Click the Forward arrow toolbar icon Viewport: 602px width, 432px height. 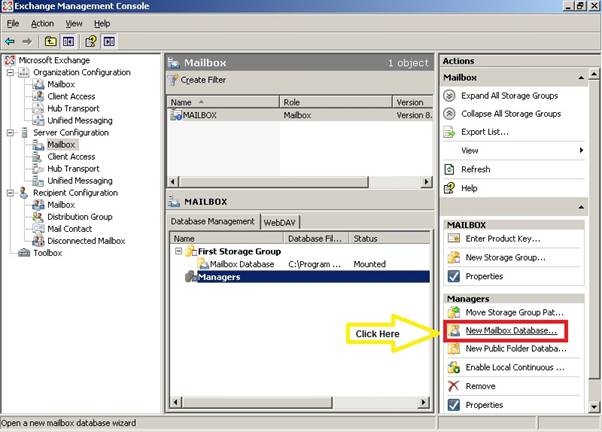[x=27, y=41]
